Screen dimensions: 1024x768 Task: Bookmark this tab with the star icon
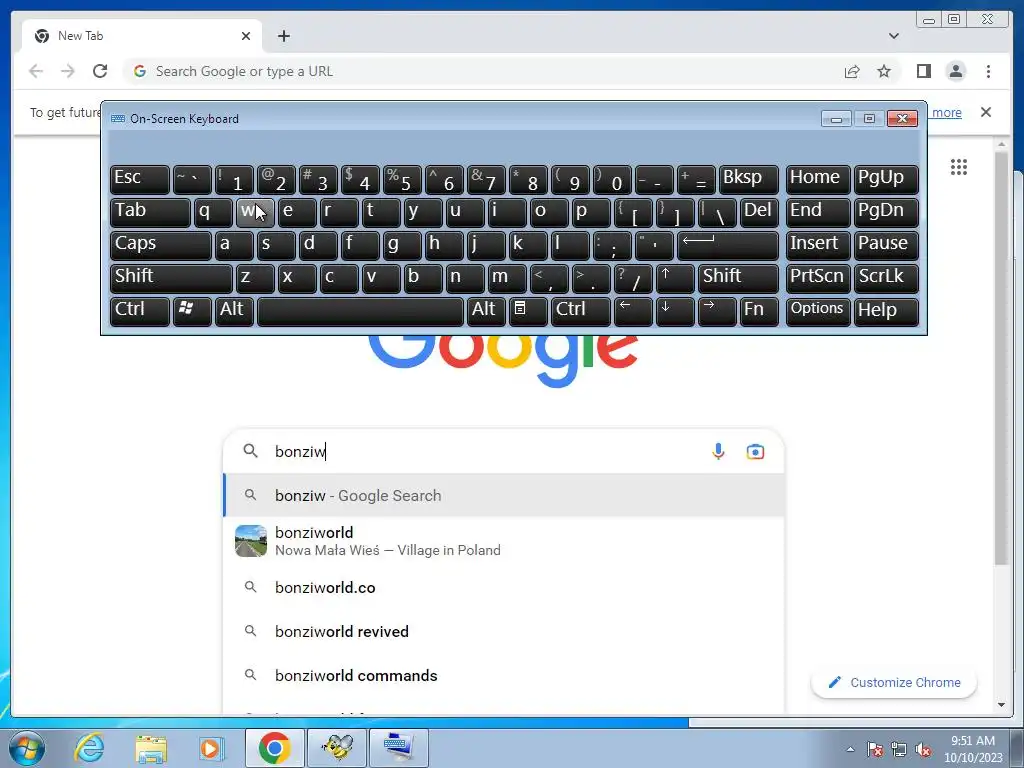(884, 71)
